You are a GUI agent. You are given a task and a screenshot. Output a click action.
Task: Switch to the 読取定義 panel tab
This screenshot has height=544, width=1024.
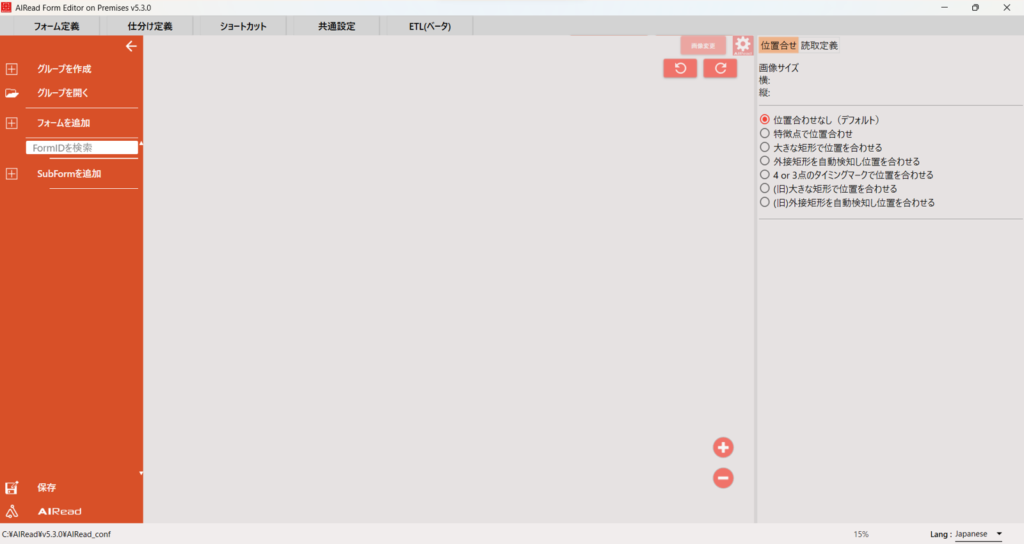point(819,46)
